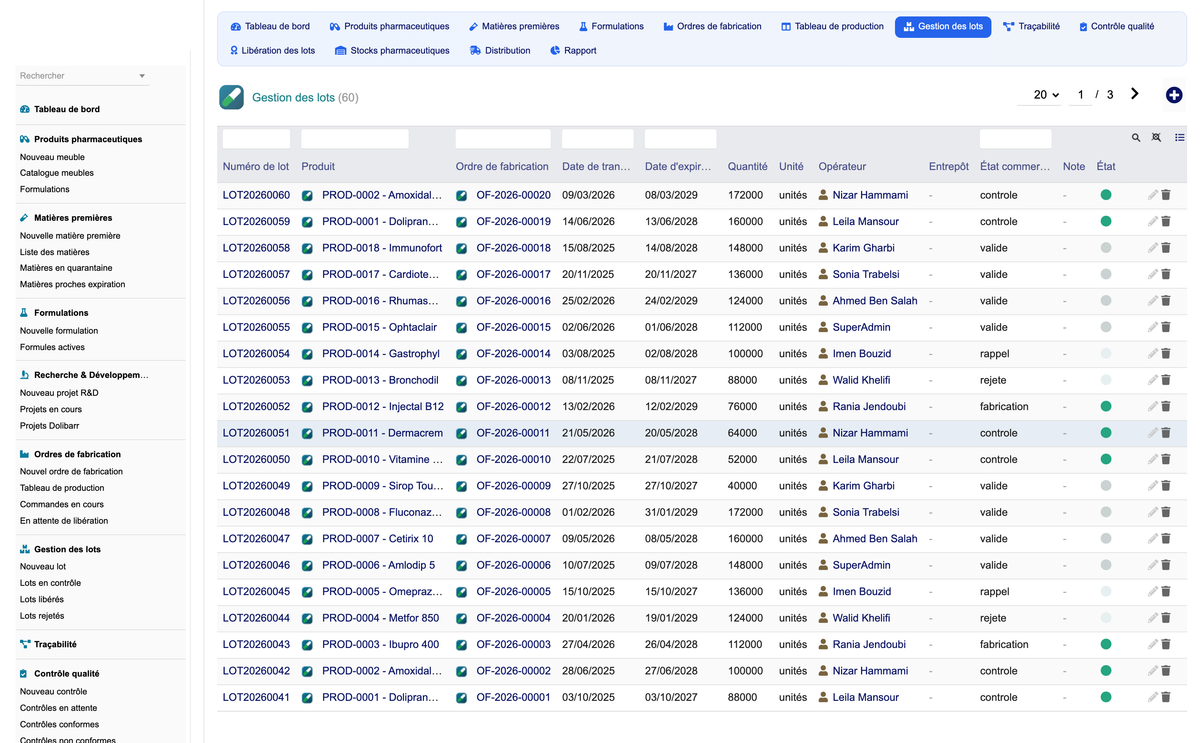Click the Gestion des lots page title icon

pyautogui.click(x=231, y=97)
